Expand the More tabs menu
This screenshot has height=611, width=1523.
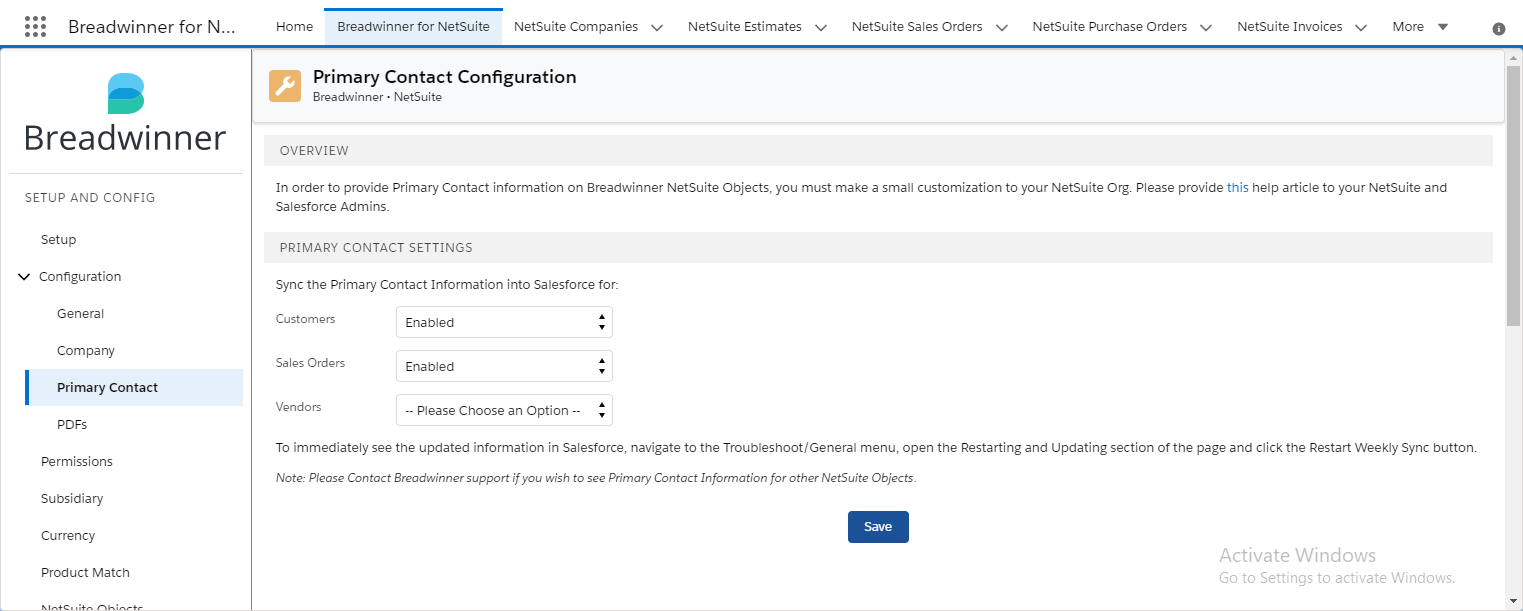pyautogui.click(x=1420, y=27)
